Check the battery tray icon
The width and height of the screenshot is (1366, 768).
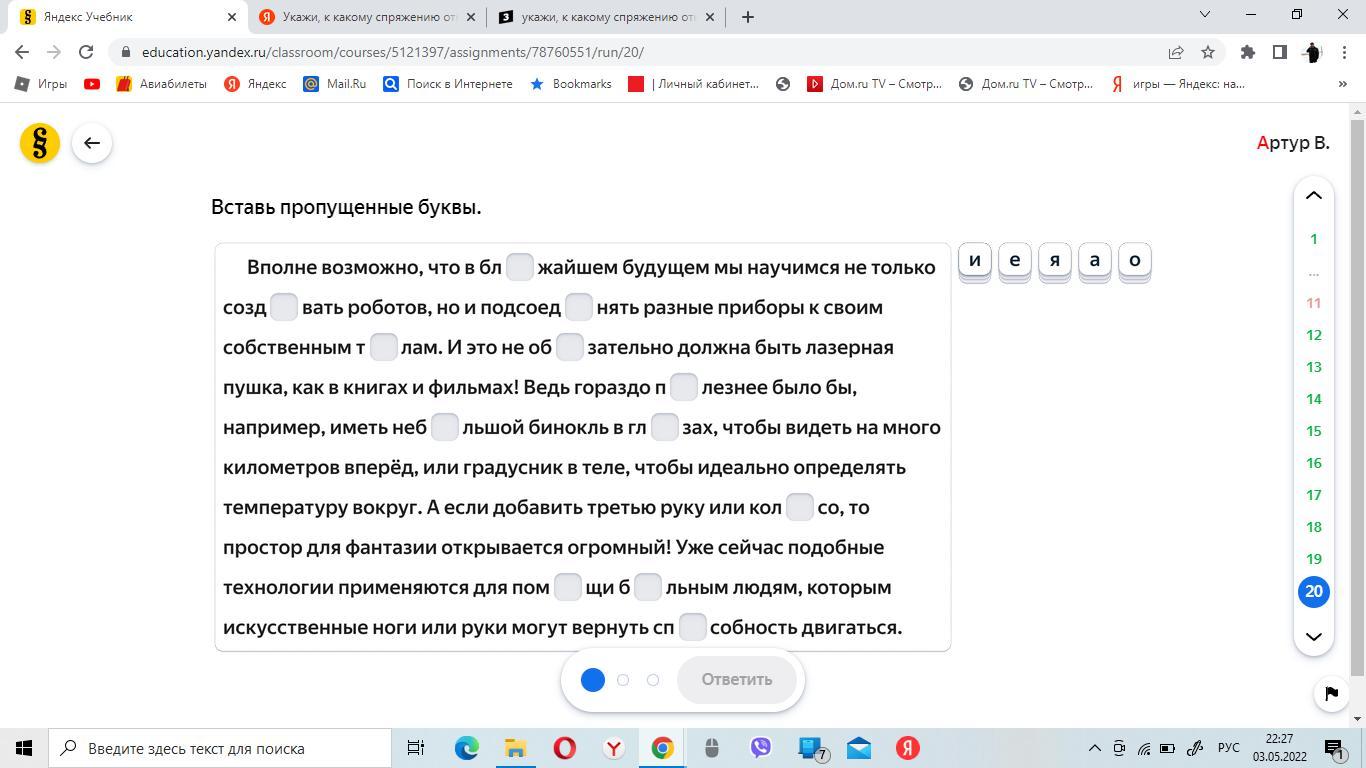pos(1168,748)
